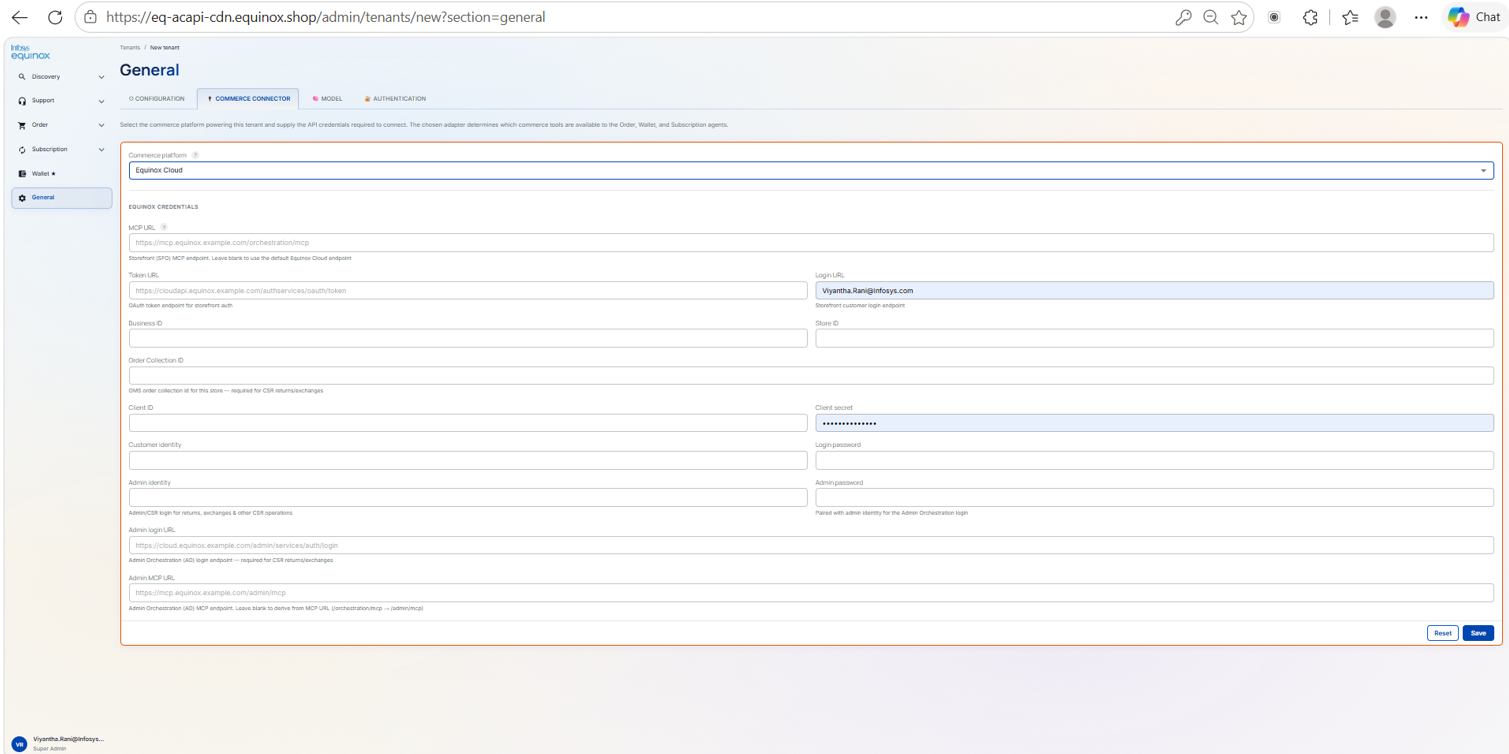1509x754 pixels.
Task: Open the browser extensions puzzle icon
Action: tap(1310, 17)
